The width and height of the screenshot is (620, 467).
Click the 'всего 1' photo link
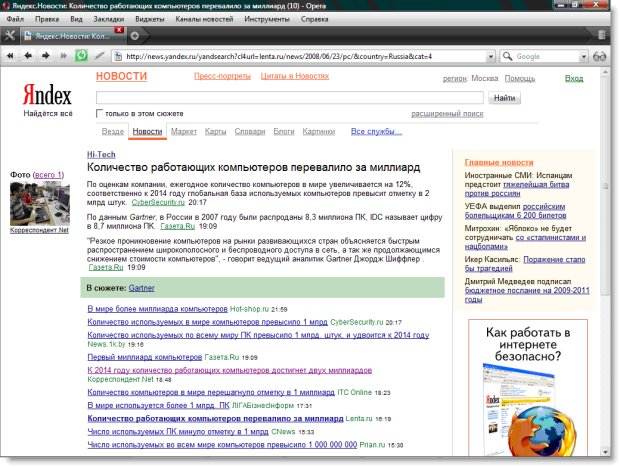tap(48, 175)
